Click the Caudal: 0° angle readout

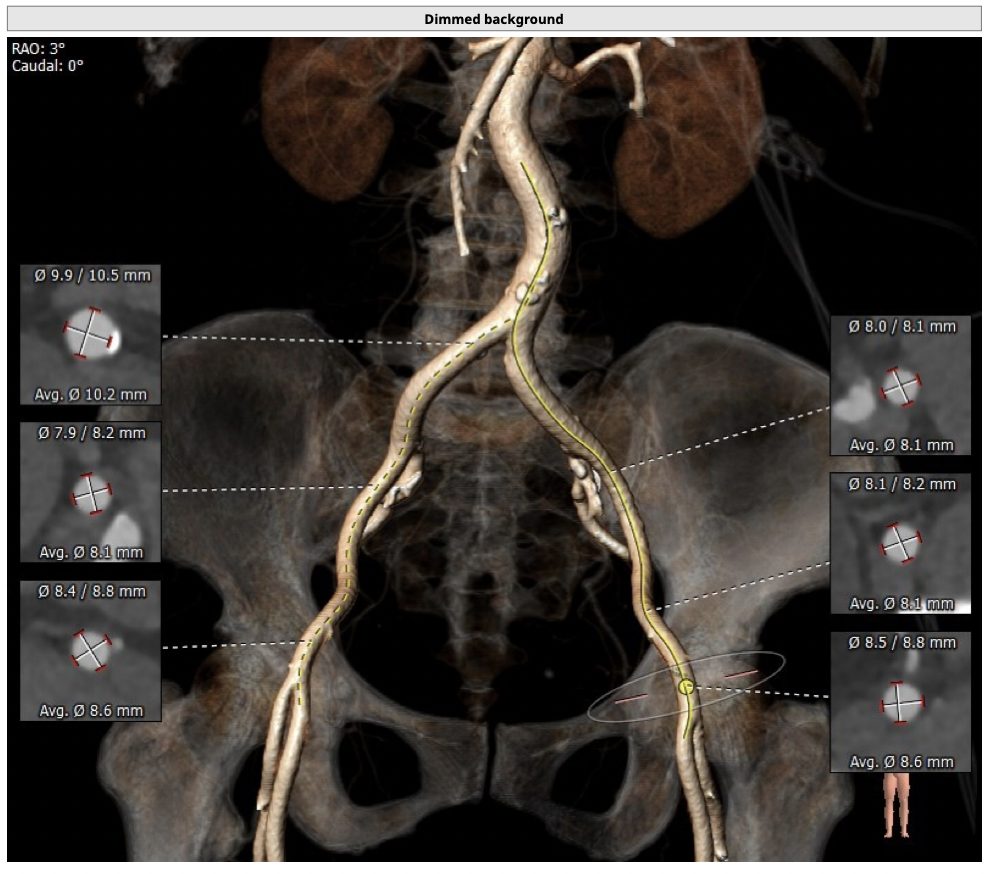[47, 65]
